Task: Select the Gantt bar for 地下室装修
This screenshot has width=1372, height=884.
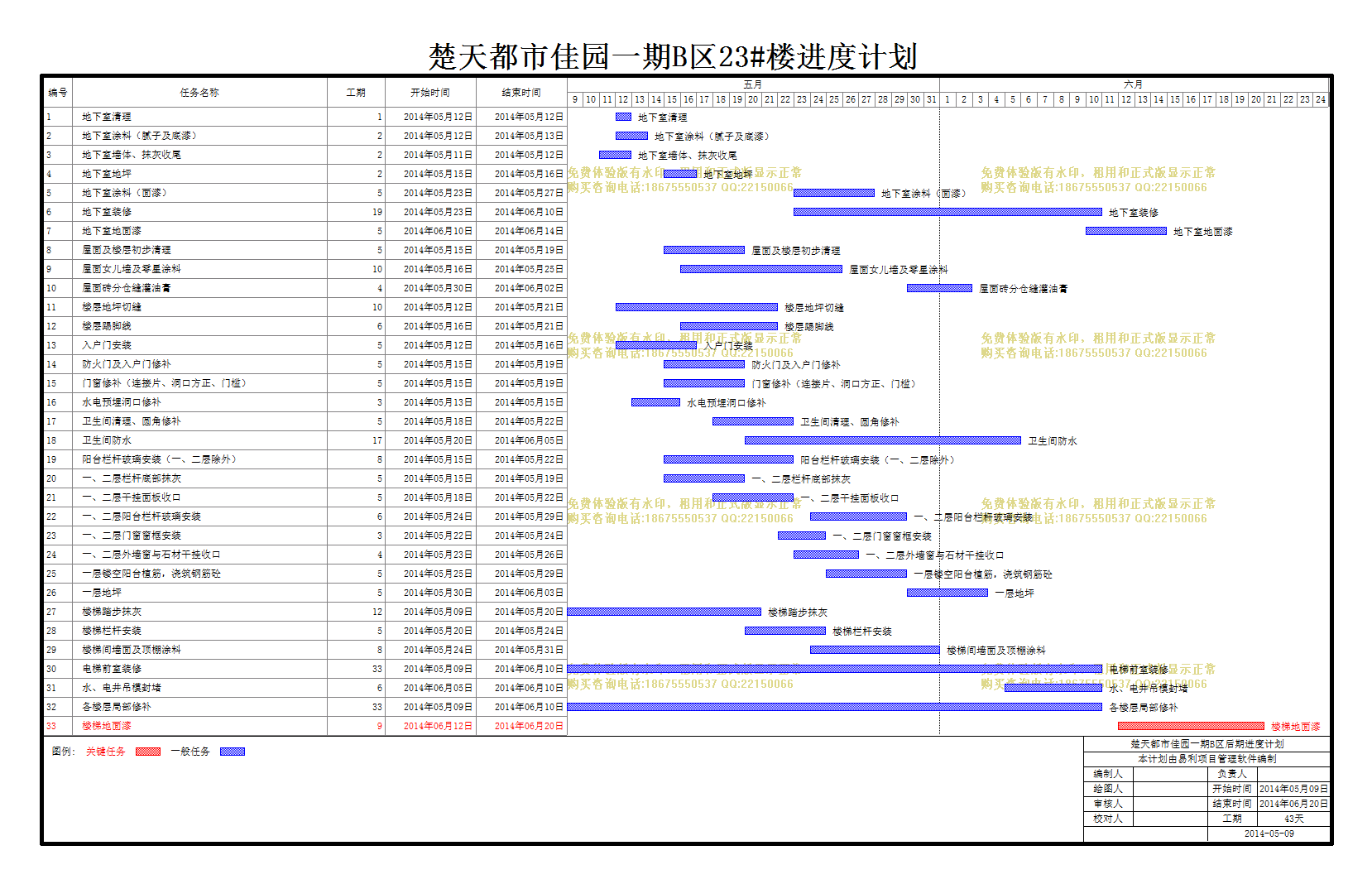Action: (947, 212)
